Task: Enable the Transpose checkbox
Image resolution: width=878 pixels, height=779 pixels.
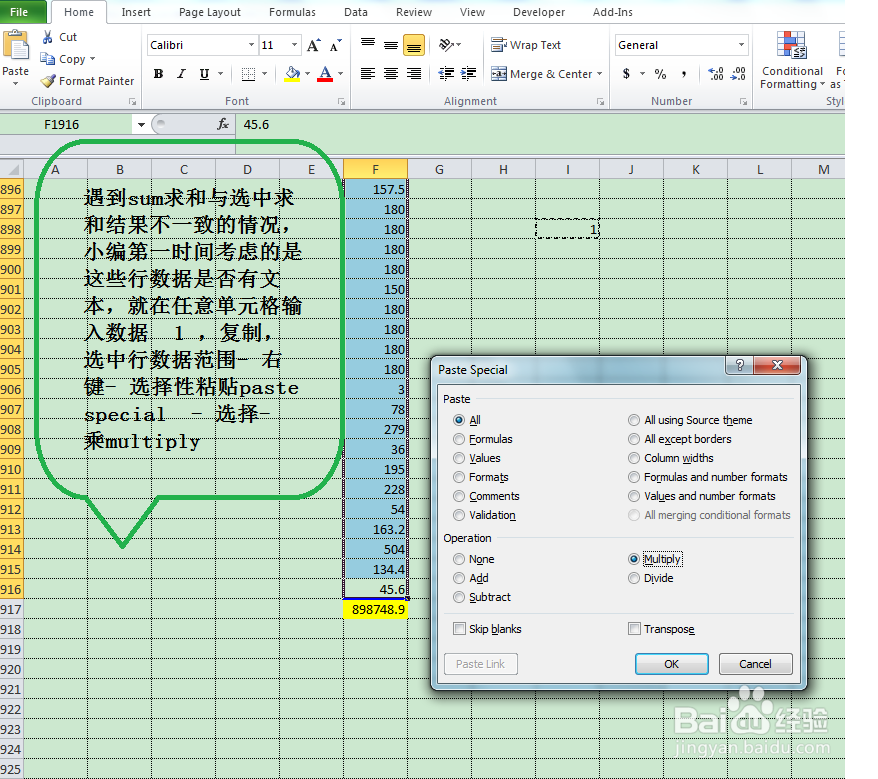Action: click(634, 629)
